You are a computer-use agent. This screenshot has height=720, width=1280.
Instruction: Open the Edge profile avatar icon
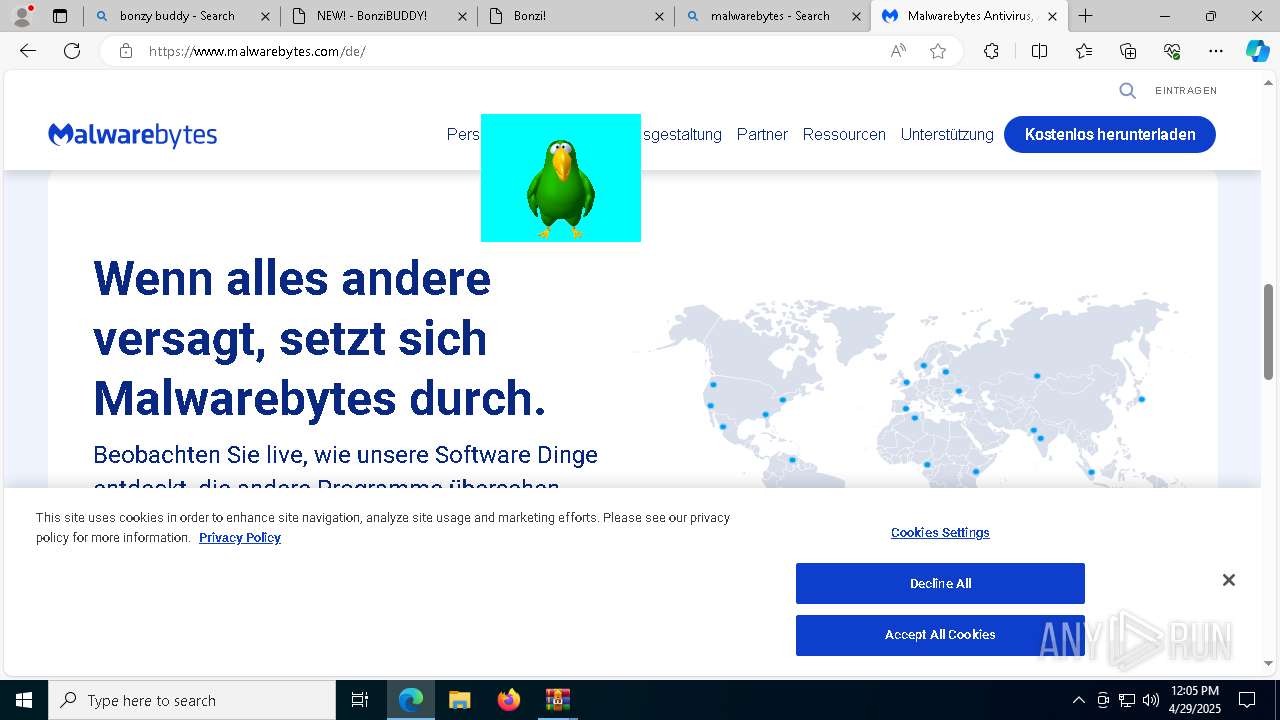pos(22,16)
